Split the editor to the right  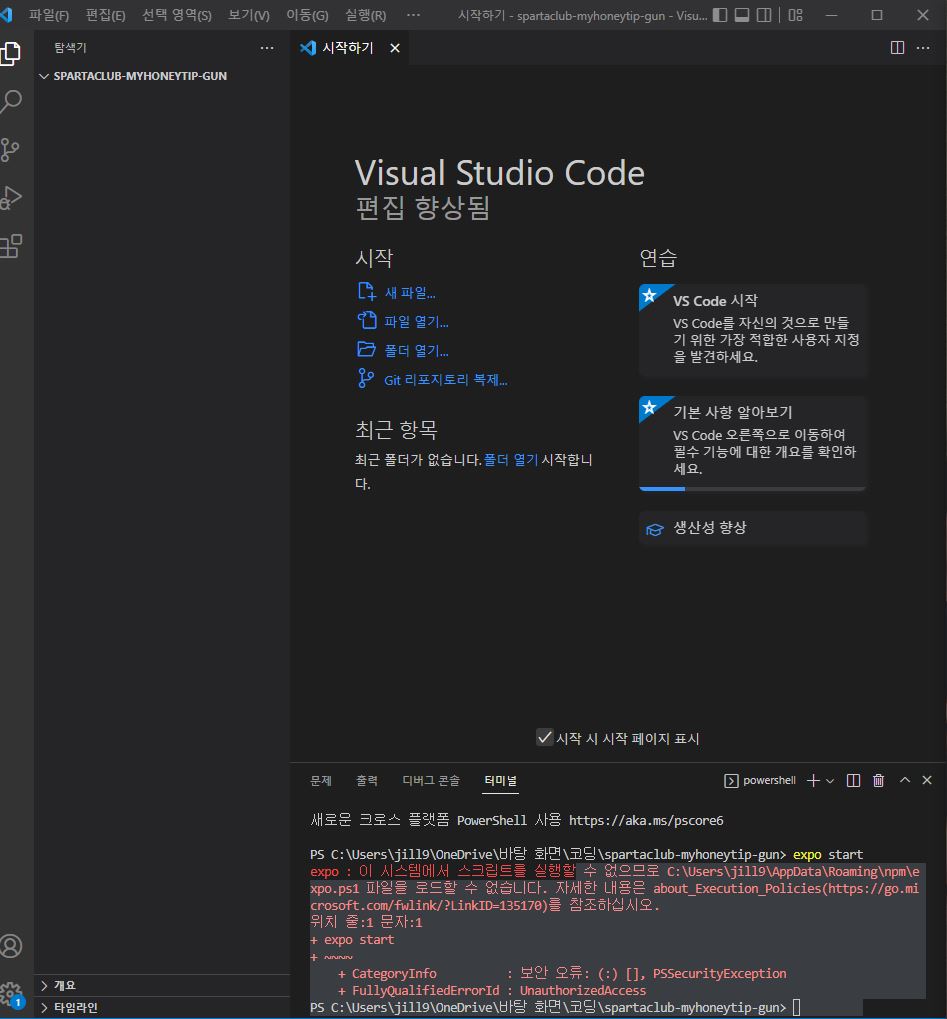[x=897, y=47]
